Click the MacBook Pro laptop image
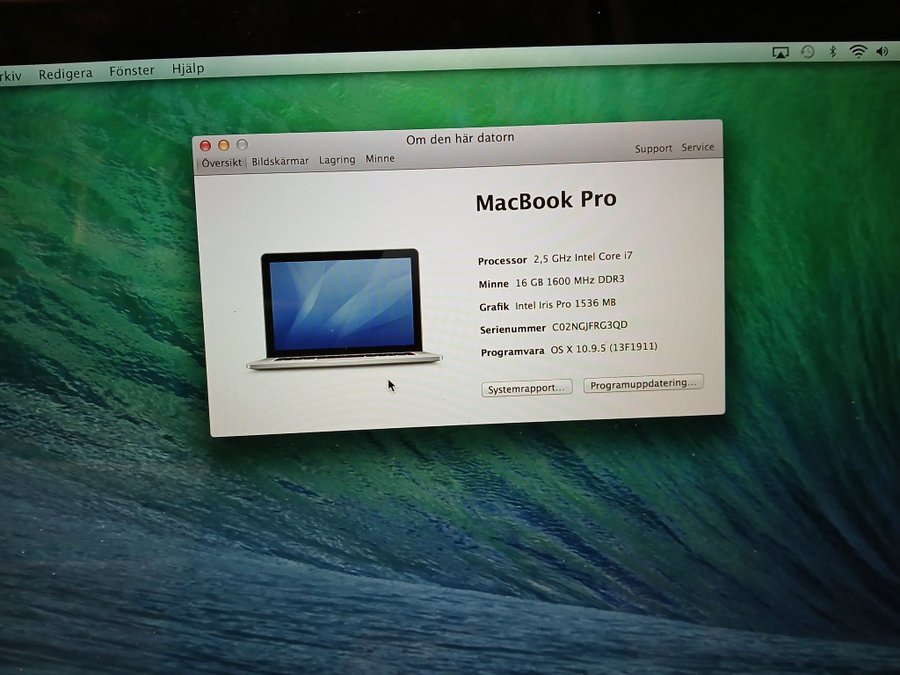This screenshot has height=675, width=900. coord(342,308)
